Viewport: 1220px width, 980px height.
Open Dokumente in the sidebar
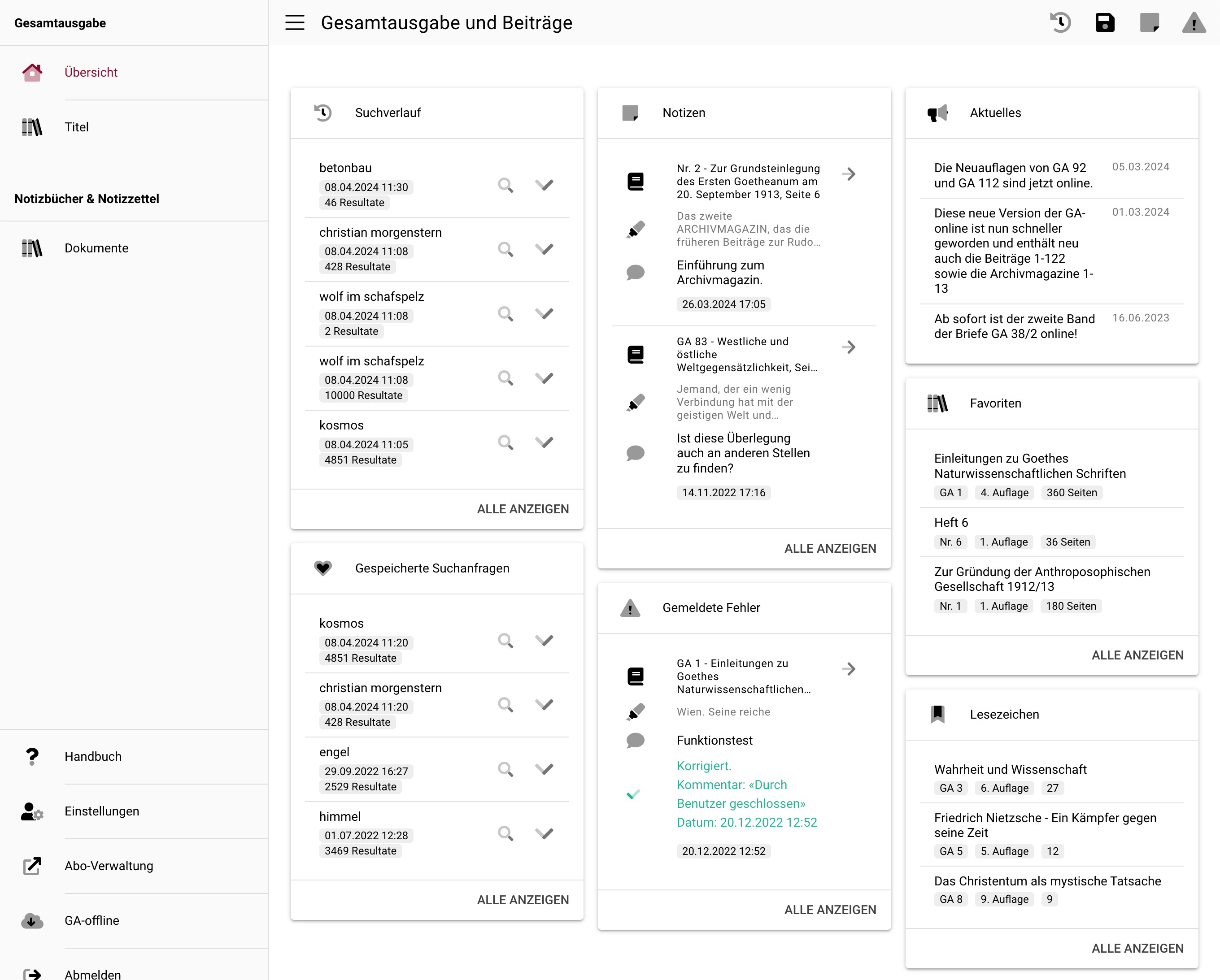(x=96, y=248)
